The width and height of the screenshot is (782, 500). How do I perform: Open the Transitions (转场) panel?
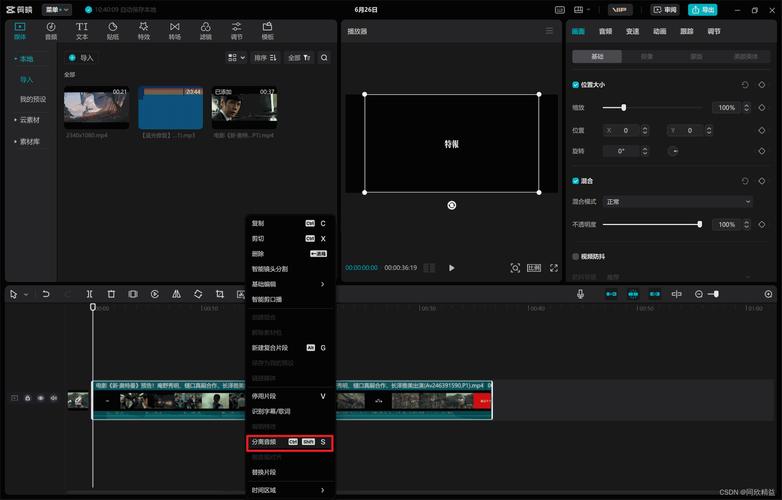(x=175, y=30)
